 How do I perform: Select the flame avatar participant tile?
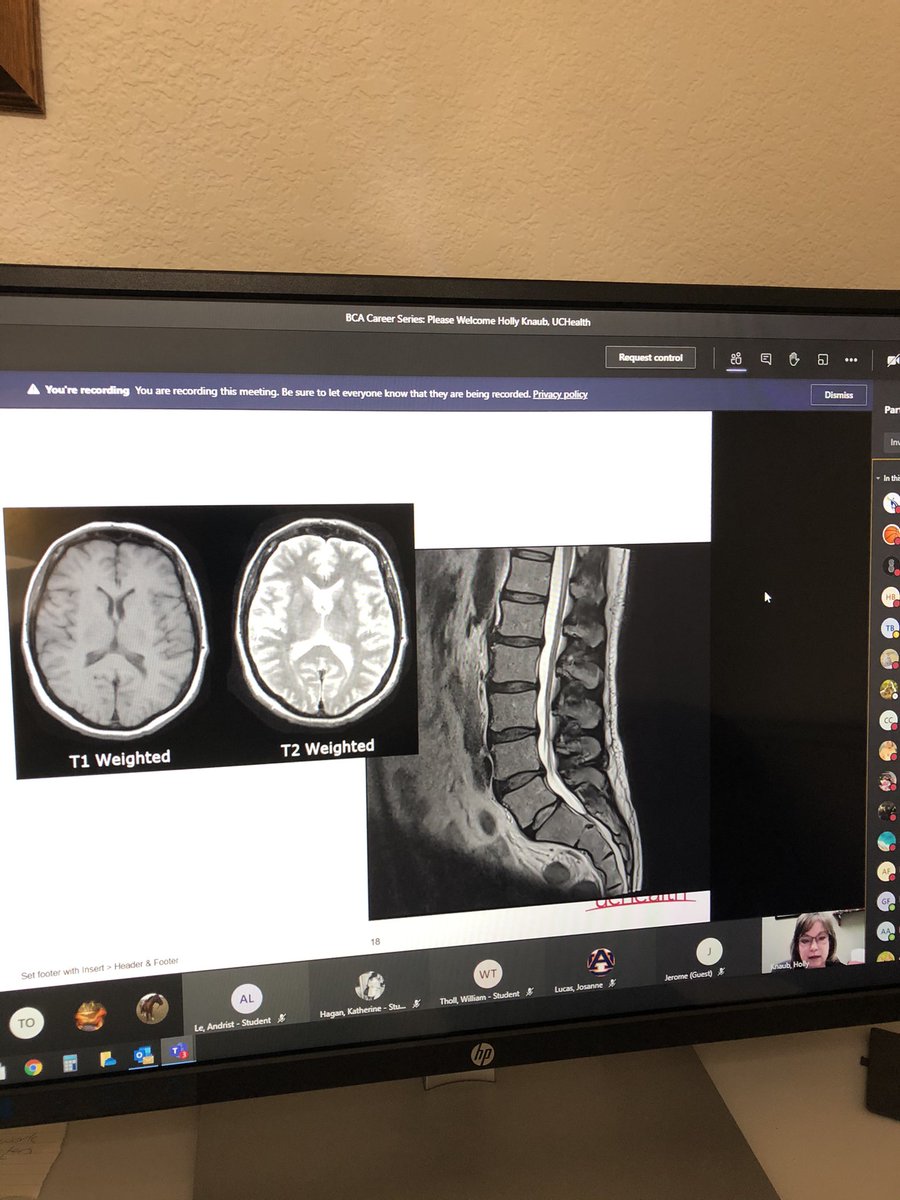(x=91, y=1015)
